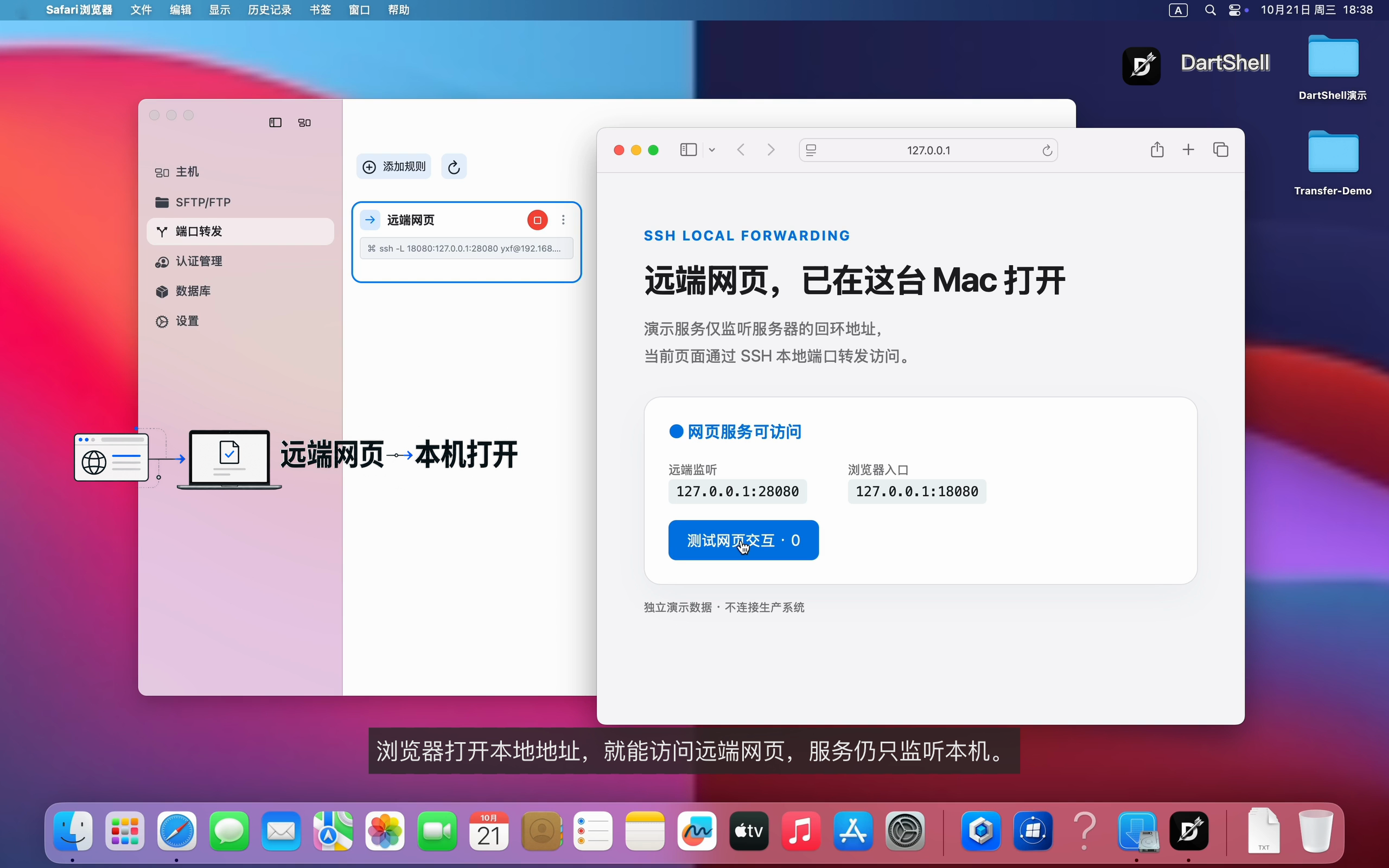Open 设置 in DartShell sidebar
The image size is (1389, 868).
coord(240,321)
